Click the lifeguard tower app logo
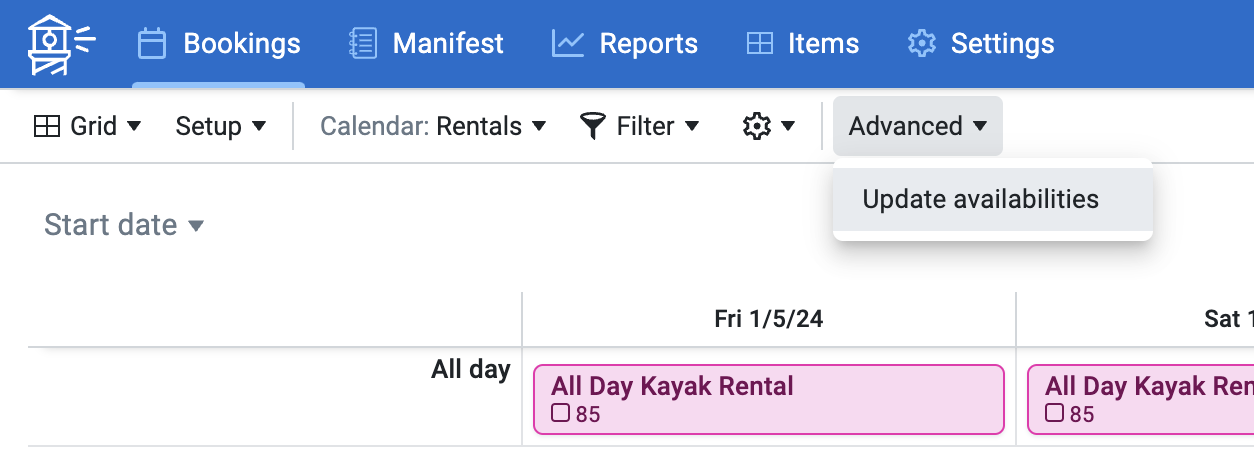1254x460 pixels. tap(59, 44)
